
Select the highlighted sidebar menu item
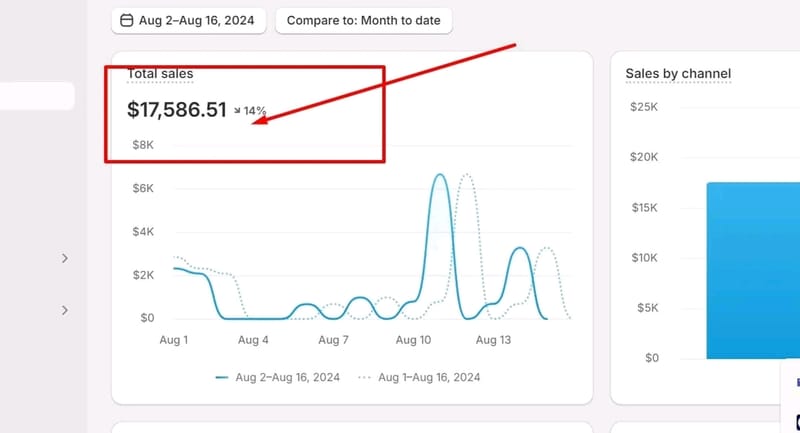point(37,96)
